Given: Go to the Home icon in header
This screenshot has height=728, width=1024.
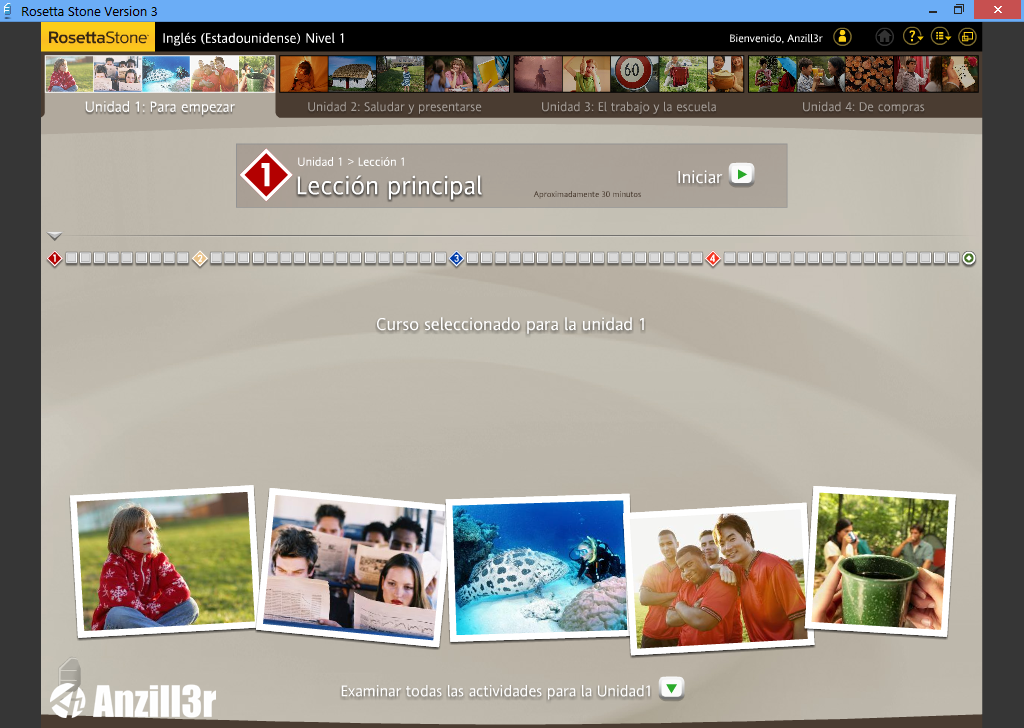Looking at the screenshot, I should (885, 37).
